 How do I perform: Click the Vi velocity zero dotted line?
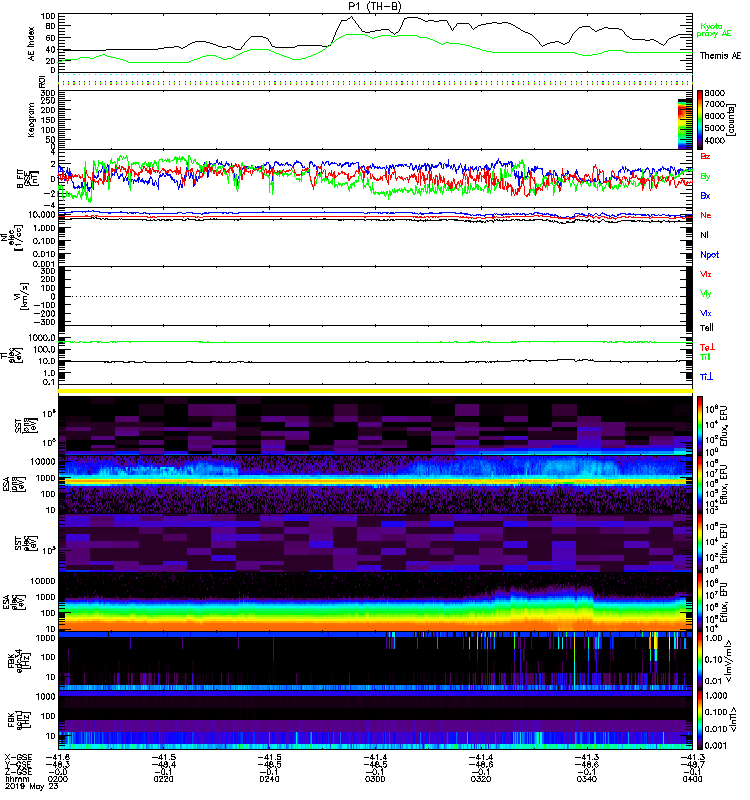375,296
